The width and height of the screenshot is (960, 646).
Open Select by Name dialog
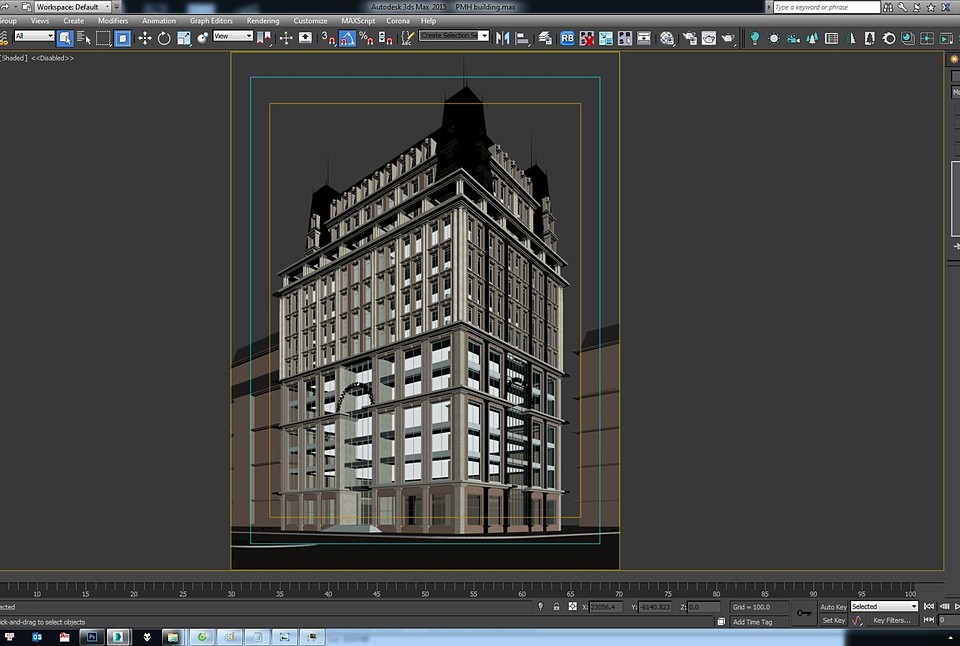click(x=83, y=38)
